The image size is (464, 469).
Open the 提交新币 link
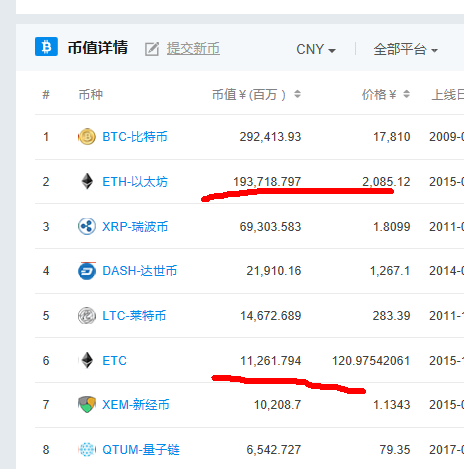tap(193, 49)
